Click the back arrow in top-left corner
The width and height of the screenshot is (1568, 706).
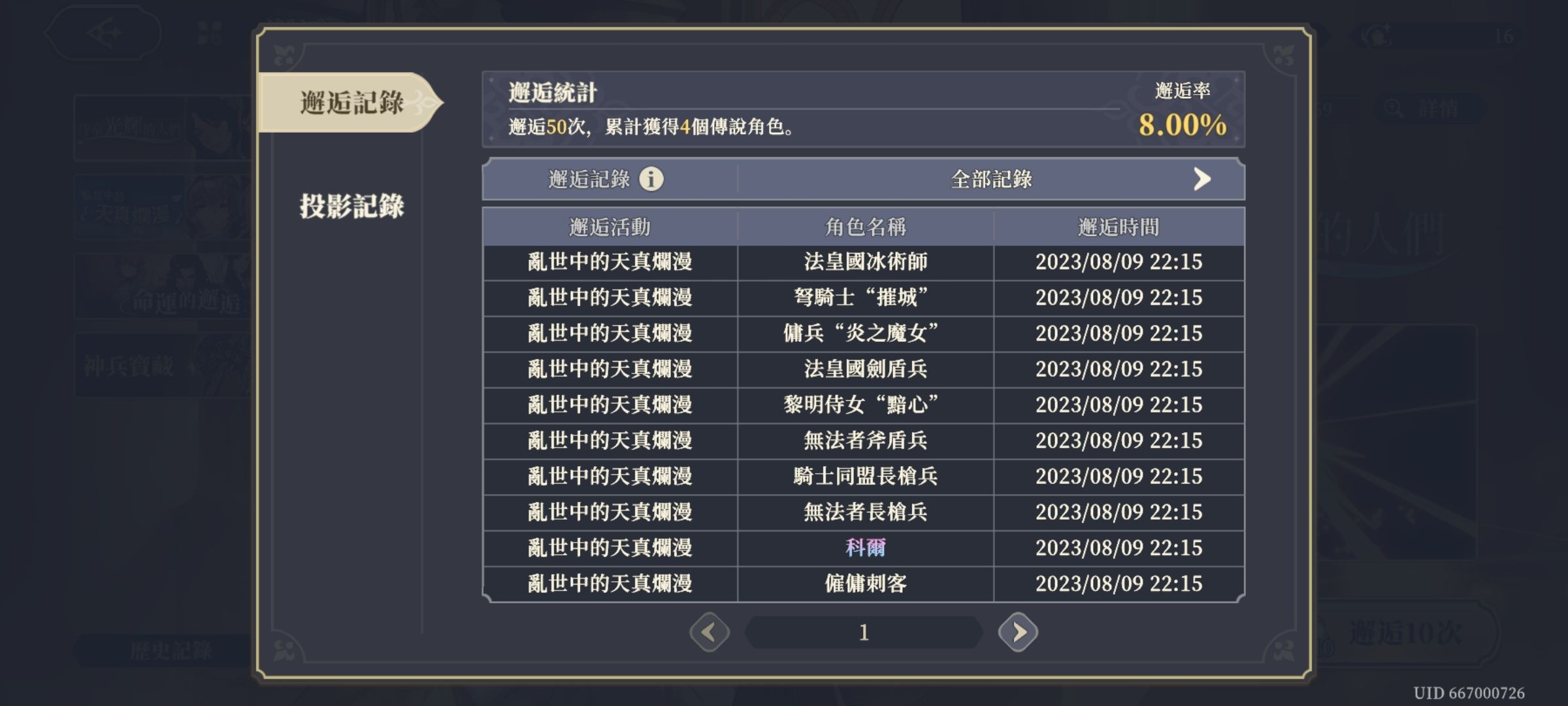tap(103, 33)
